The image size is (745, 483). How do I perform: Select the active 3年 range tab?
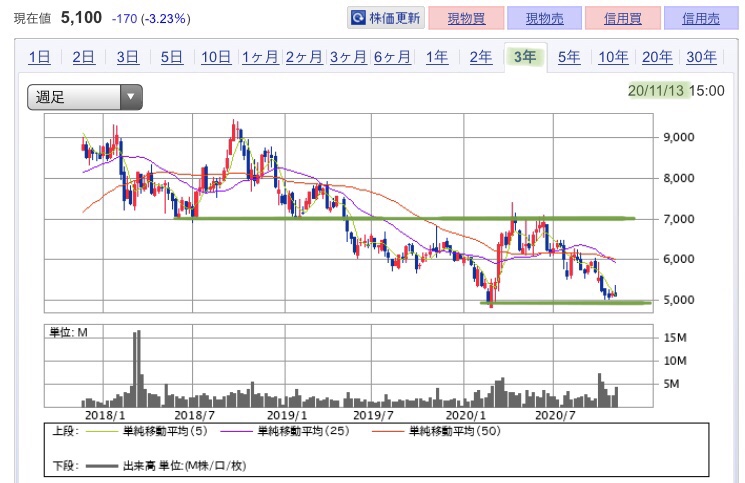(525, 57)
